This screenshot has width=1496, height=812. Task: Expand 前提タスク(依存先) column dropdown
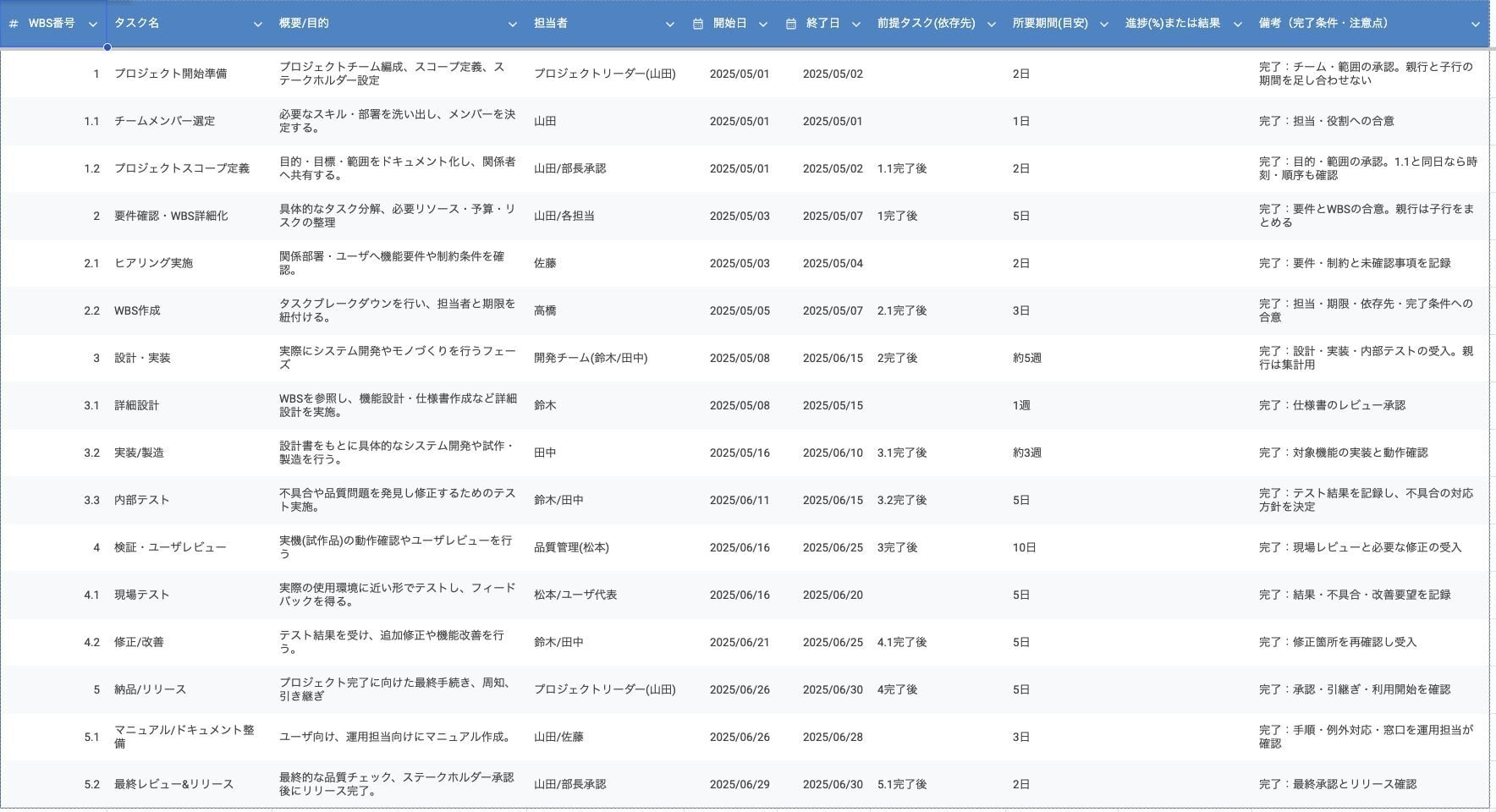pyautogui.click(x=991, y=25)
